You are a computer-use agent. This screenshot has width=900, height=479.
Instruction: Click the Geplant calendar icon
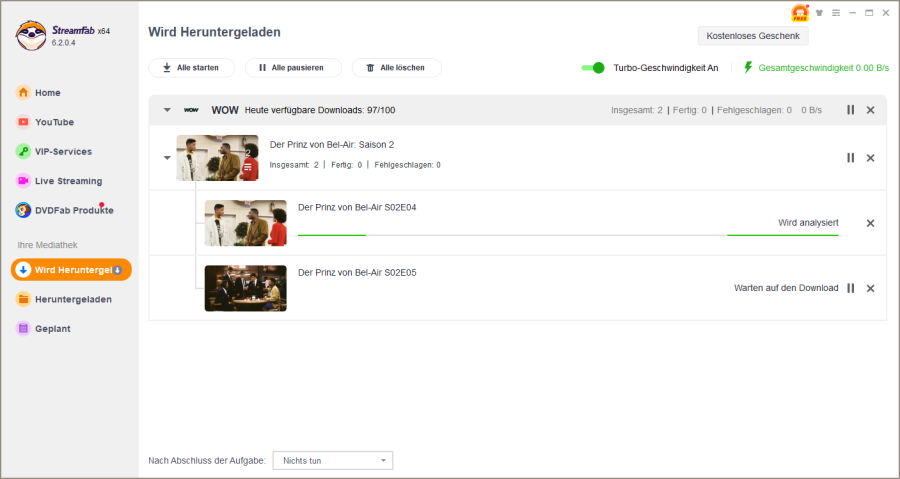pyautogui.click(x=23, y=329)
